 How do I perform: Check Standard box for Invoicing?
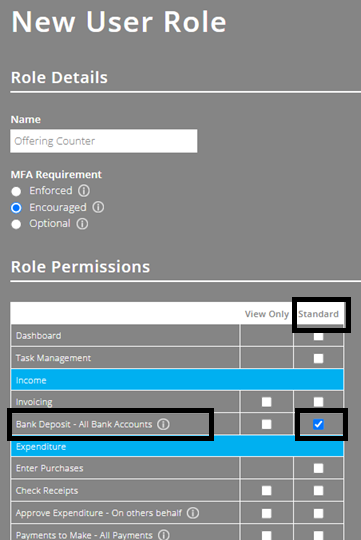click(318, 402)
